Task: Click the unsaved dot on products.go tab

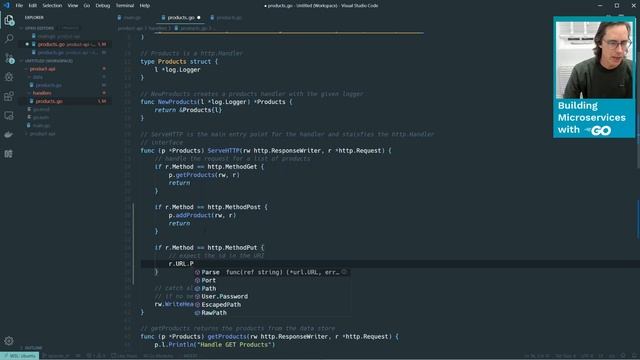Action: coord(199,18)
